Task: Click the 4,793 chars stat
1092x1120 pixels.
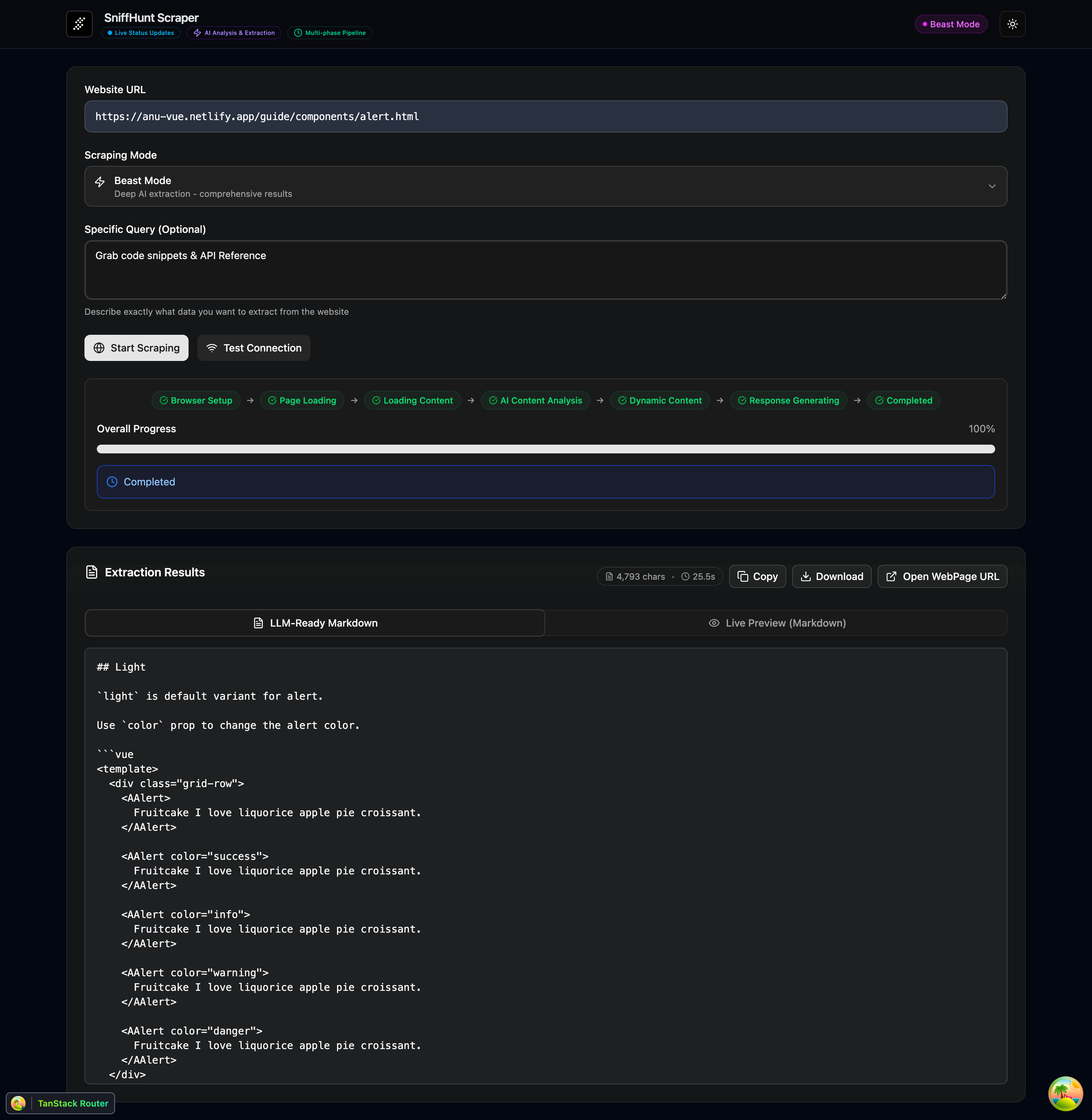Action: pos(636,577)
